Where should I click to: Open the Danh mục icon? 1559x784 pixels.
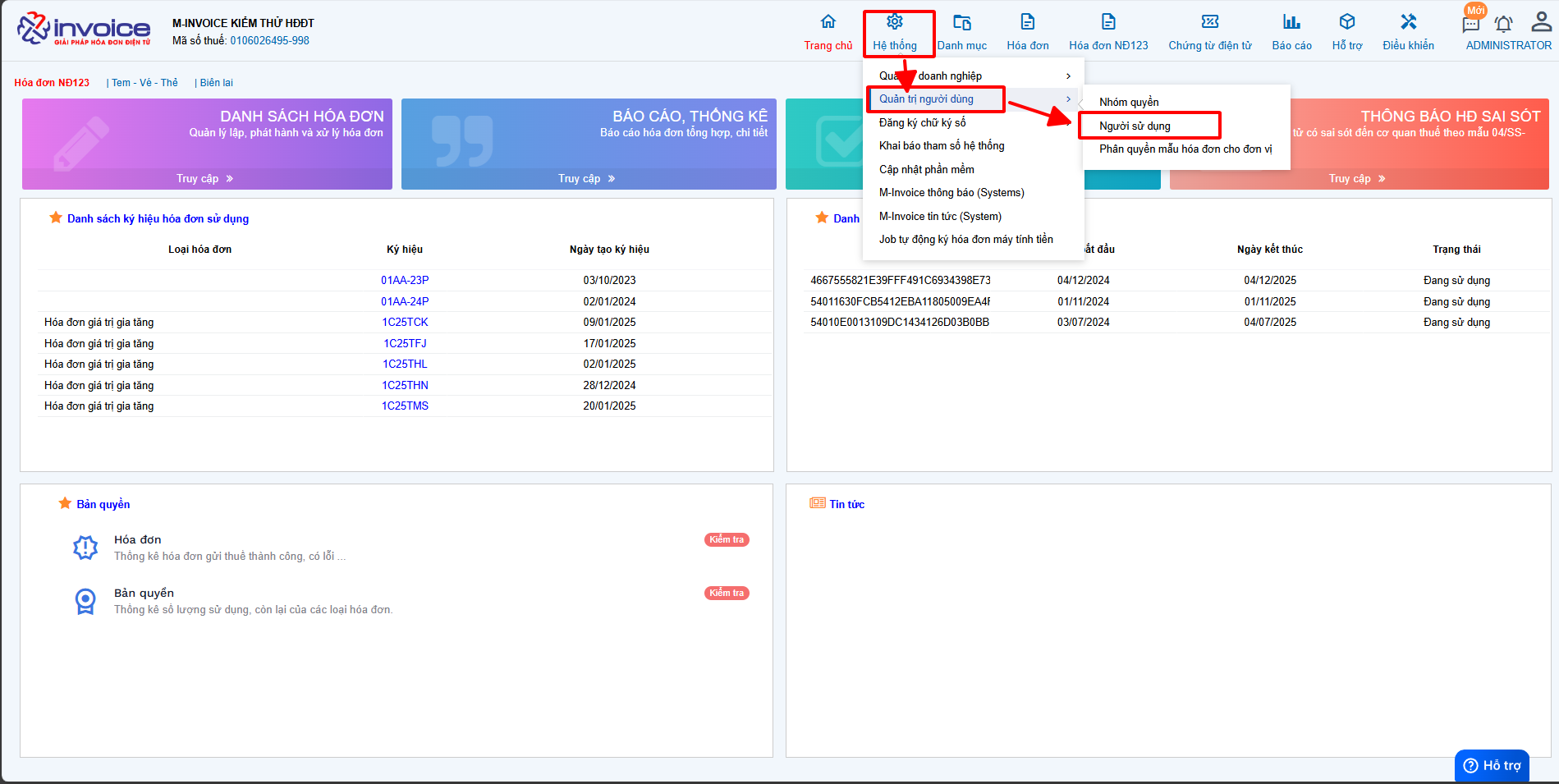tap(962, 21)
